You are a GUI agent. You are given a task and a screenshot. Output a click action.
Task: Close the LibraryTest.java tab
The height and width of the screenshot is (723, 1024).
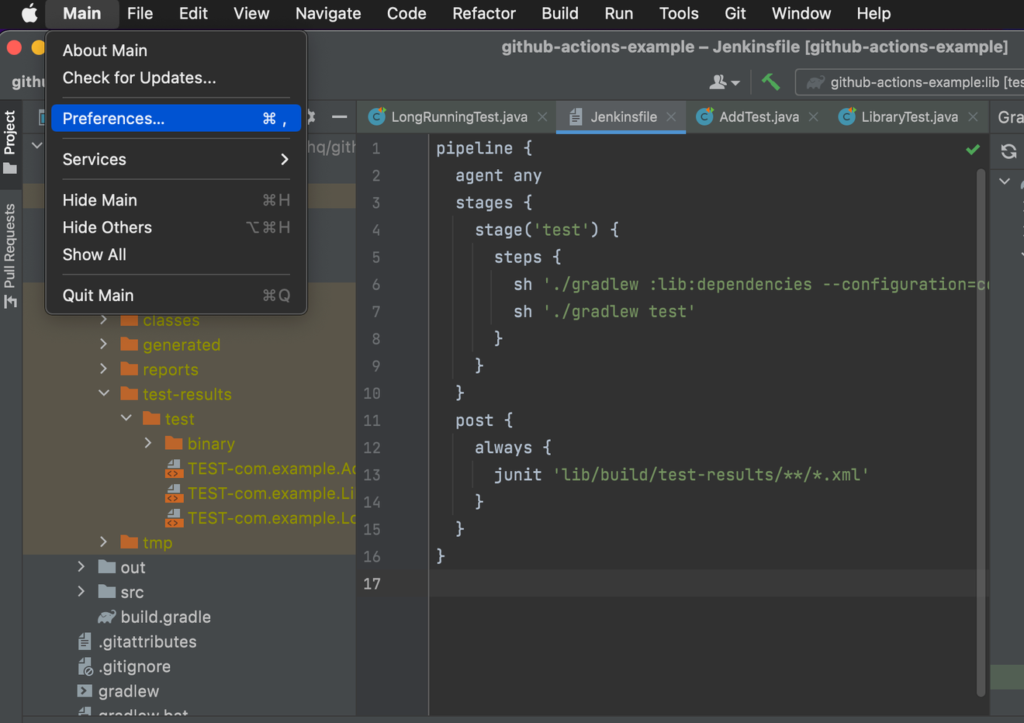tap(973, 116)
